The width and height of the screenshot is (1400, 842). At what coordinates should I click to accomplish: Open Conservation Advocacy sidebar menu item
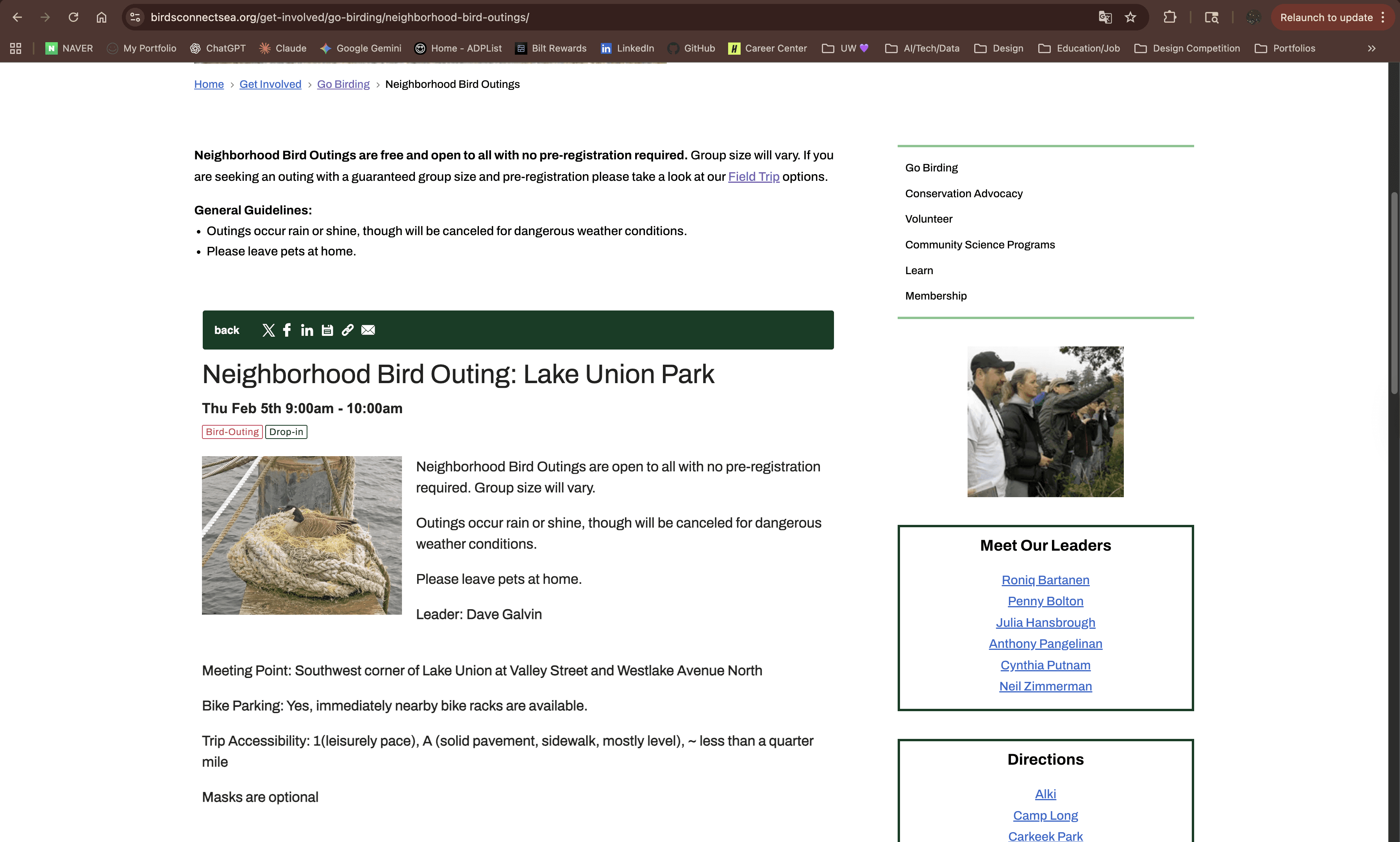tap(964, 193)
